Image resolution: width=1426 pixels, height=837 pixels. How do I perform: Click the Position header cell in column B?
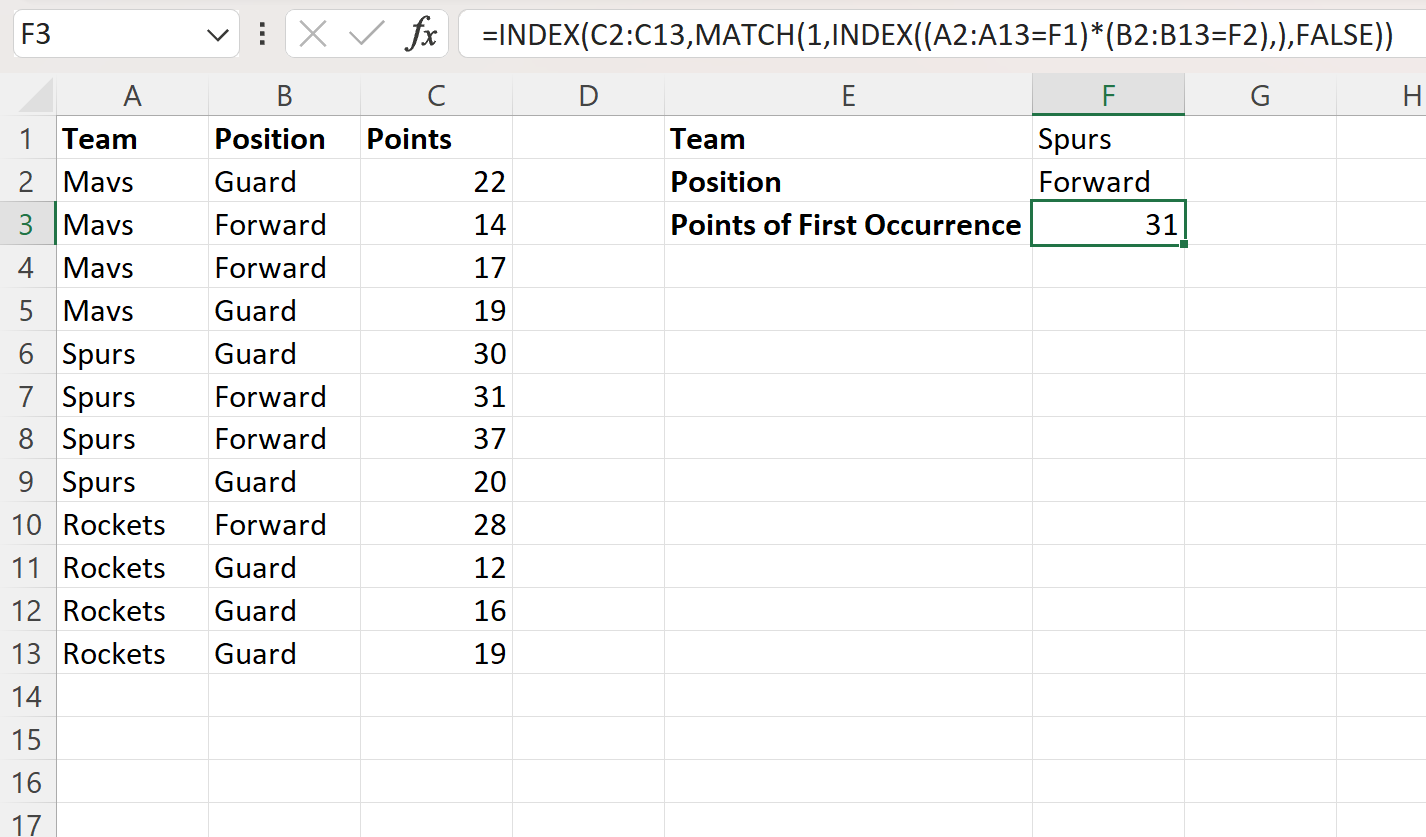click(x=285, y=138)
